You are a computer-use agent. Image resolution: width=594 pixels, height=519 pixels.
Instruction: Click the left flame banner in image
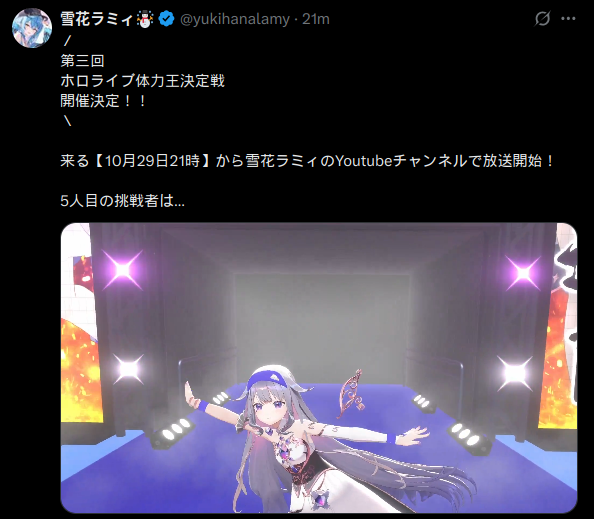pyautogui.click(x=79, y=371)
